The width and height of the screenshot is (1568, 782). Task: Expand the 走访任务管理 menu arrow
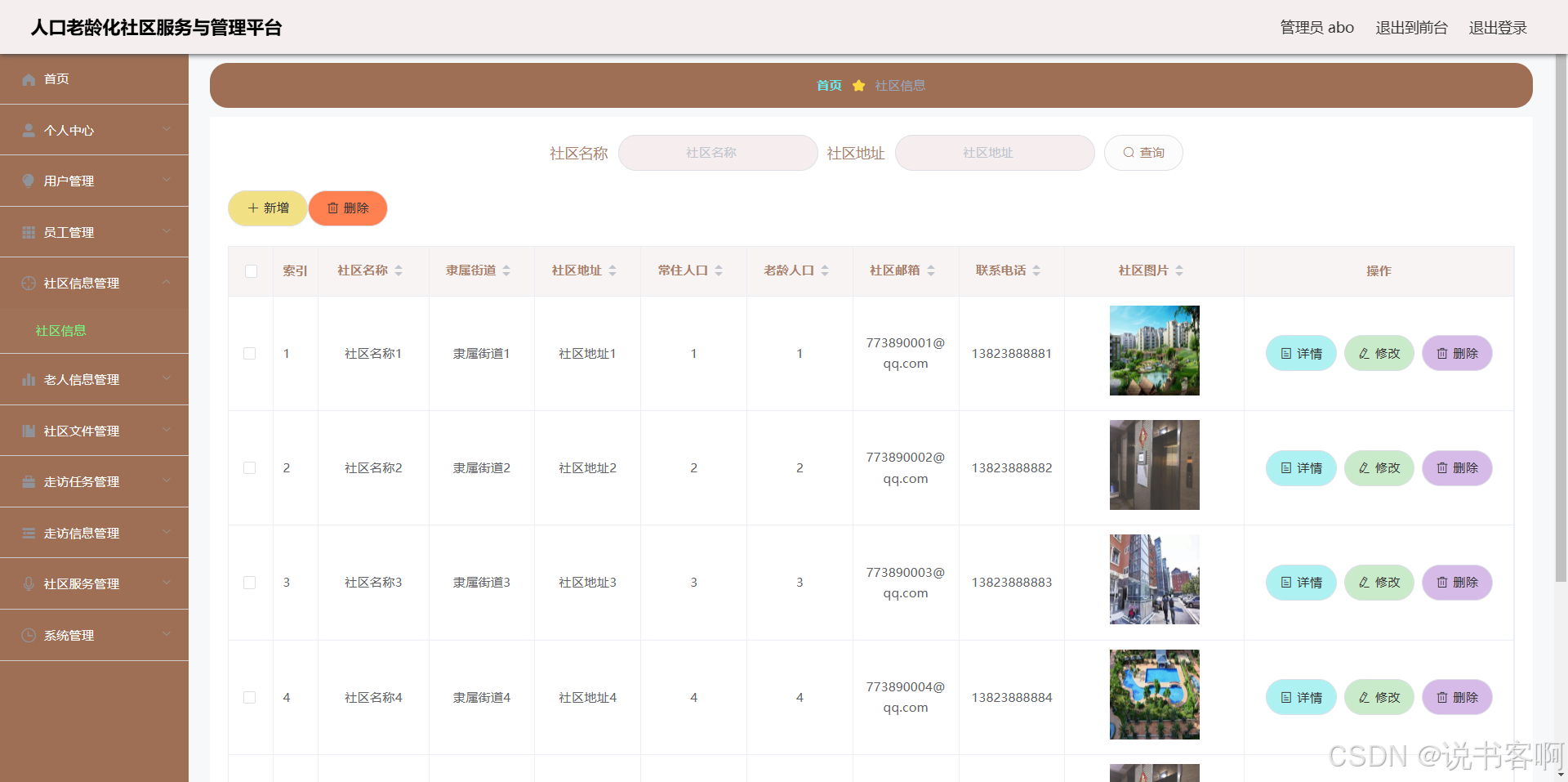click(167, 480)
